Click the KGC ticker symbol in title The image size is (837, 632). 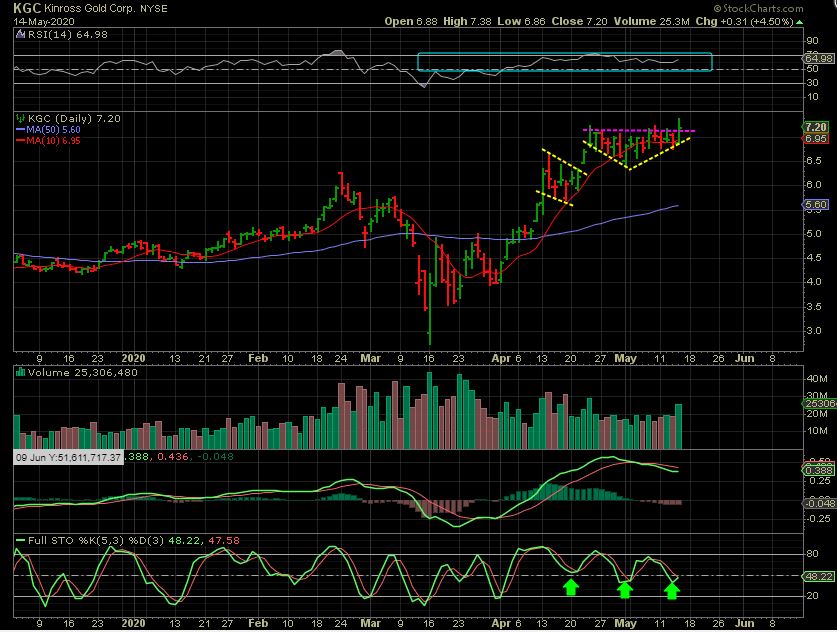click(27, 8)
